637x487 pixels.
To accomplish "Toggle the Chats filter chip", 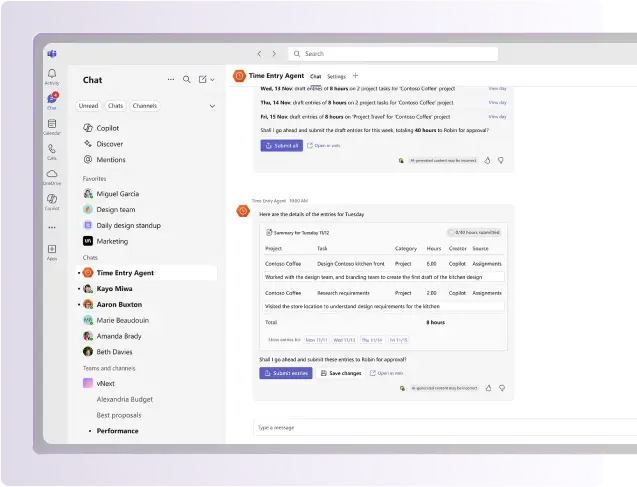I will (116, 105).
